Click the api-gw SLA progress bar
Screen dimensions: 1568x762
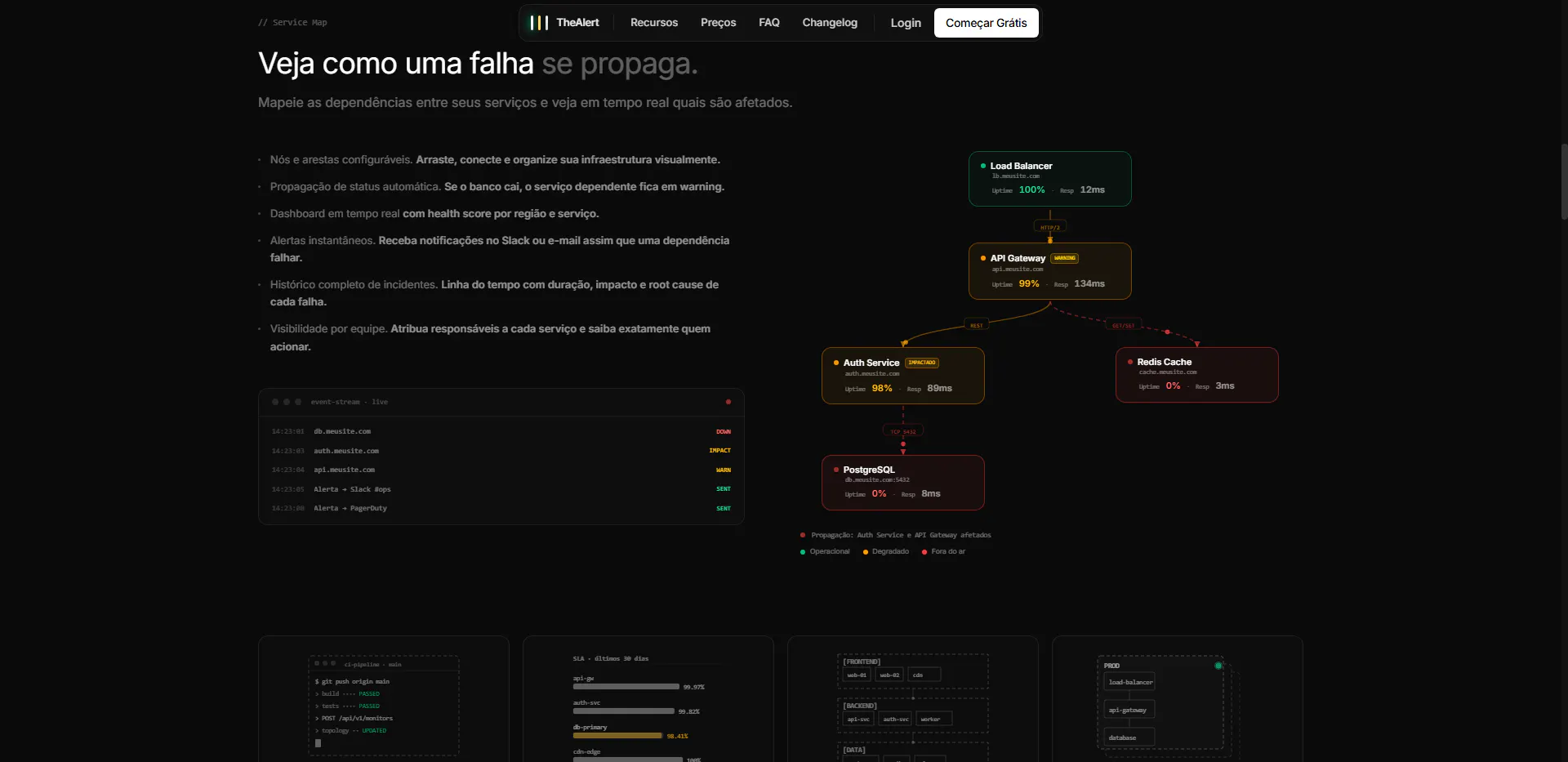[626, 687]
